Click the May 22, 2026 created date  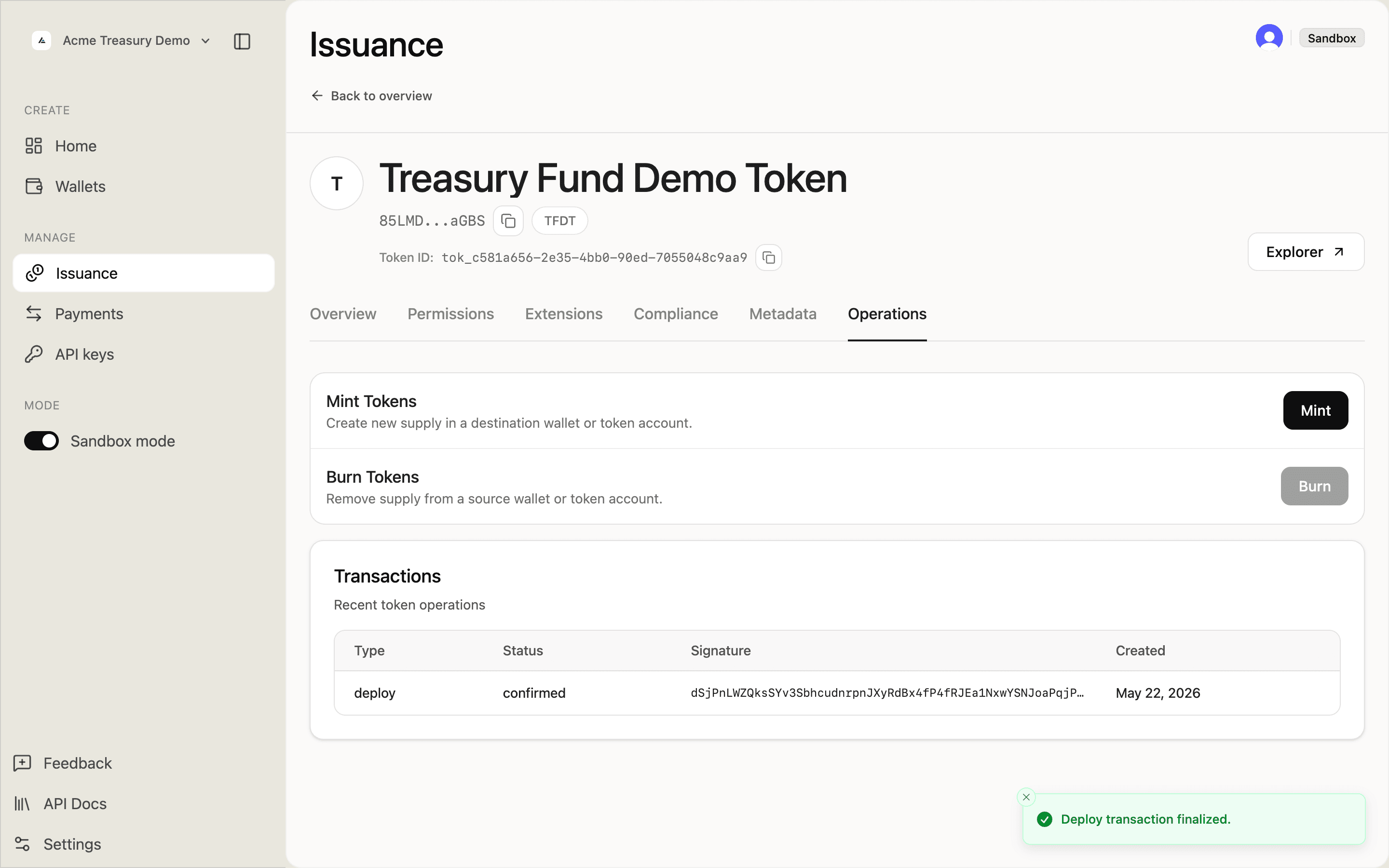click(x=1157, y=693)
